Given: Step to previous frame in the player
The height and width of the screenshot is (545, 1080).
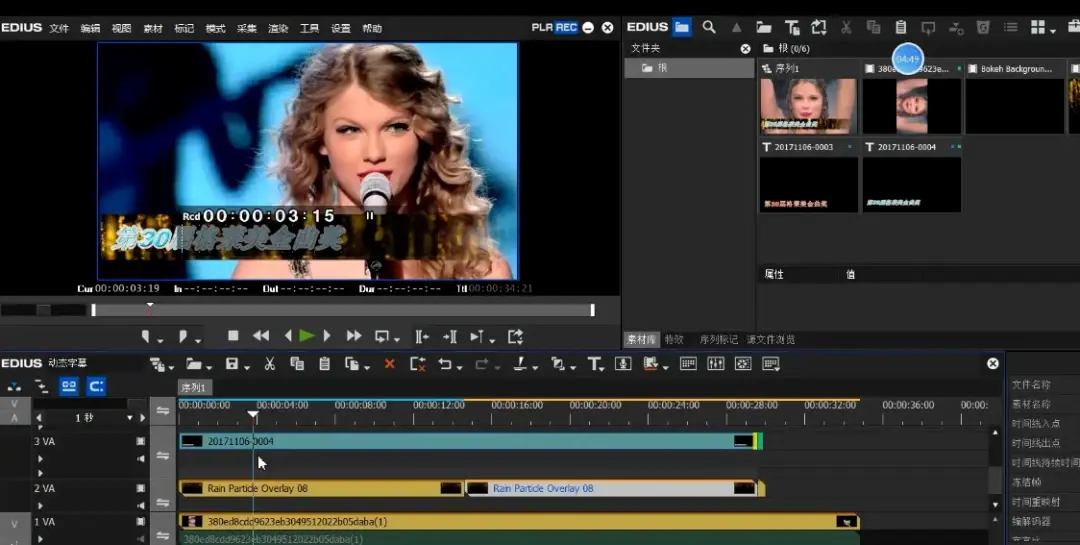Looking at the screenshot, I should 288,336.
